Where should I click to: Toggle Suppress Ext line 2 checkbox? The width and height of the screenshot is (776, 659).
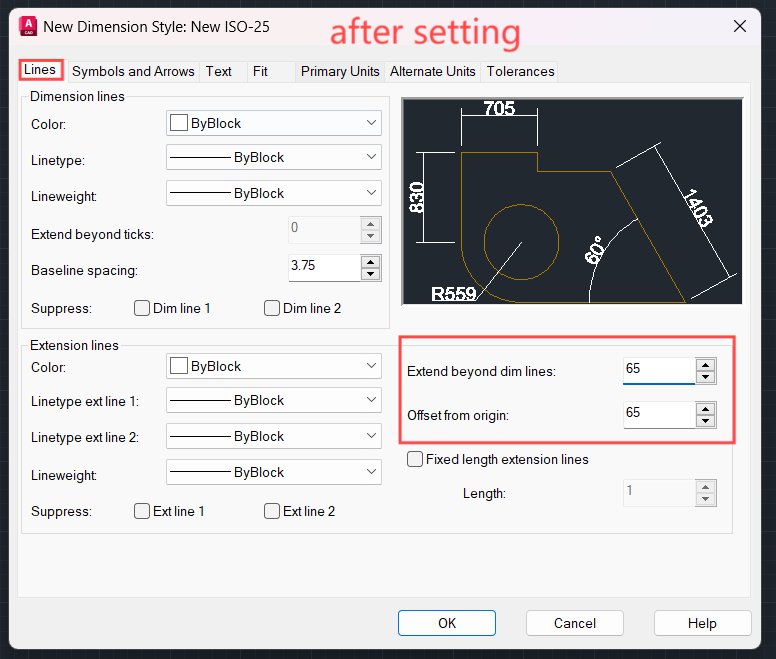coord(272,511)
